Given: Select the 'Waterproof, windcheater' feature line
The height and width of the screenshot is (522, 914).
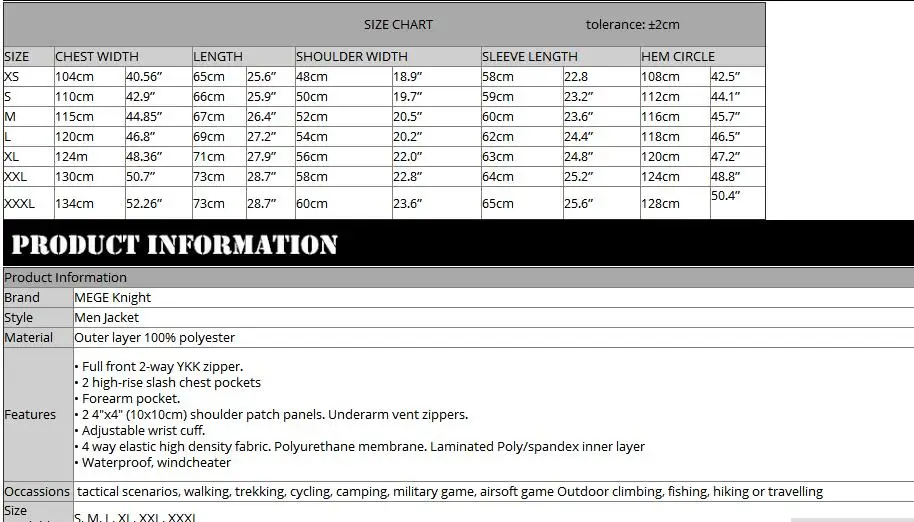Looking at the screenshot, I should pos(153,463).
